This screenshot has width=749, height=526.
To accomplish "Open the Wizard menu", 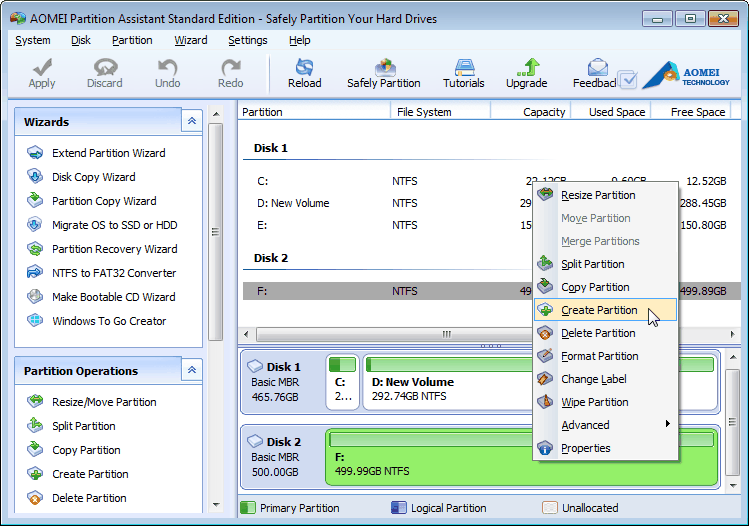I will click(191, 41).
